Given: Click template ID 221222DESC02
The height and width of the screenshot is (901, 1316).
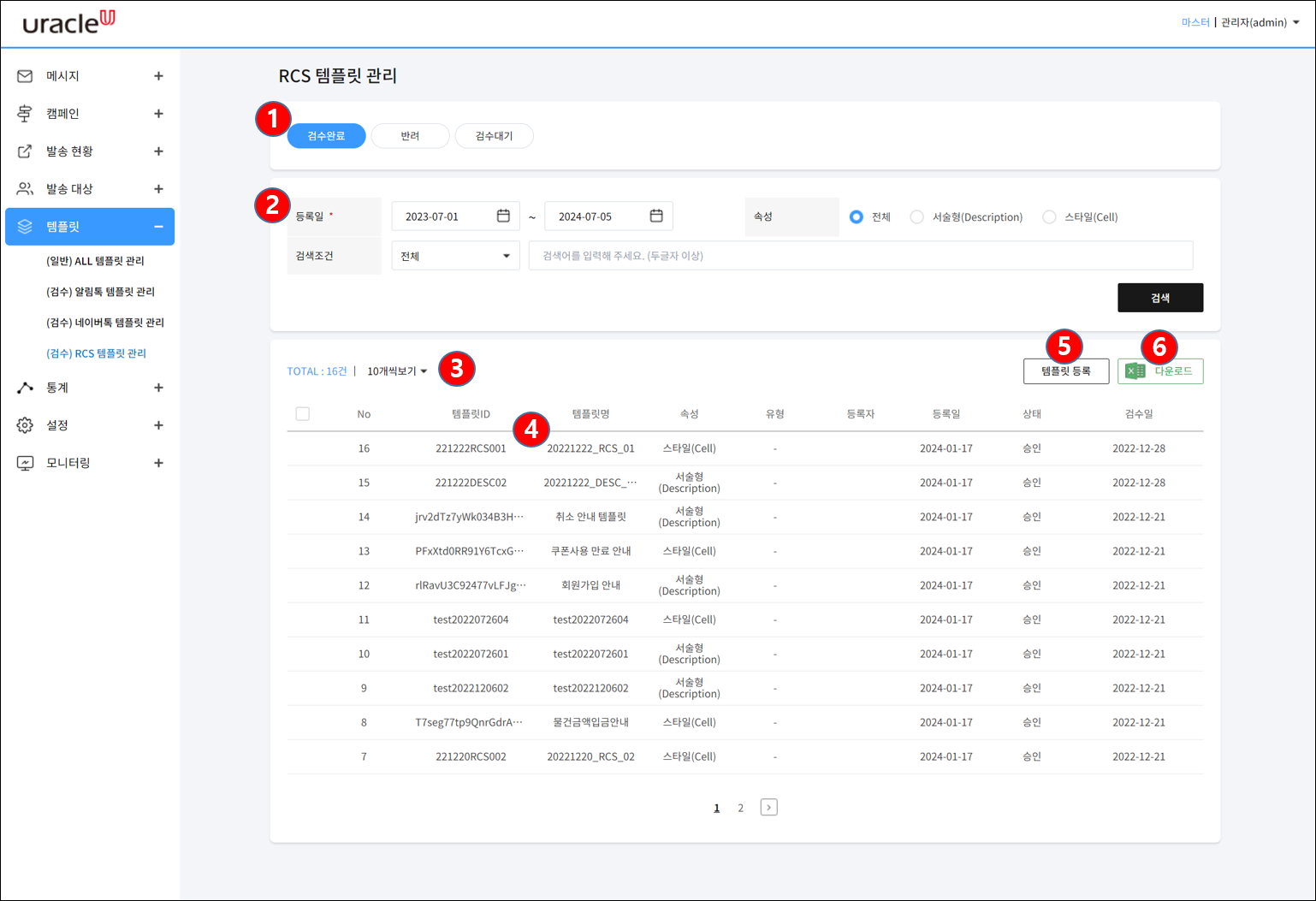Looking at the screenshot, I should pyautogui.click(x=471, y=483).
